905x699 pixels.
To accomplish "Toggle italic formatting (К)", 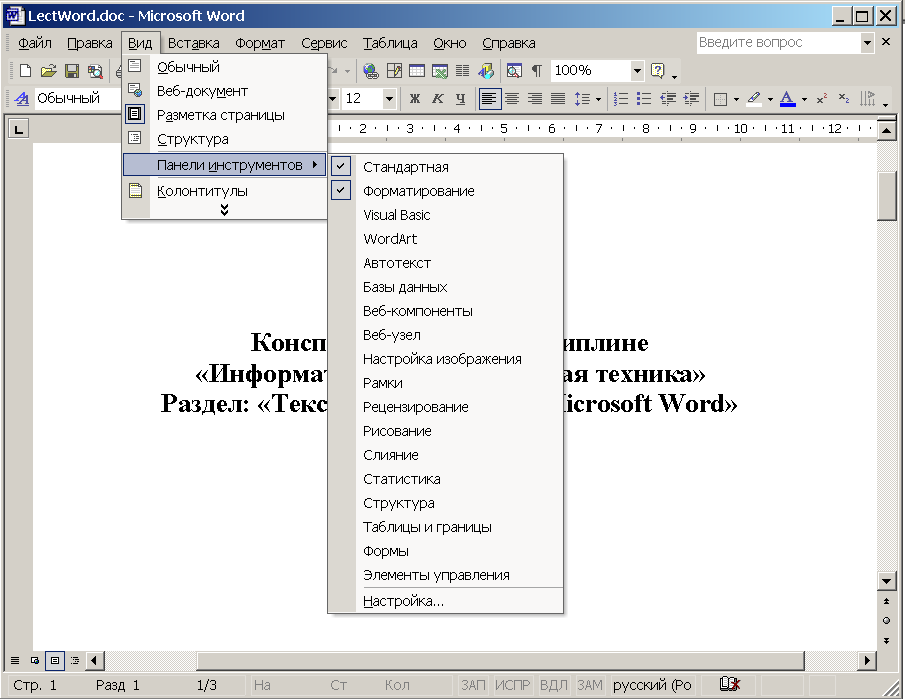I will point(437,99).
